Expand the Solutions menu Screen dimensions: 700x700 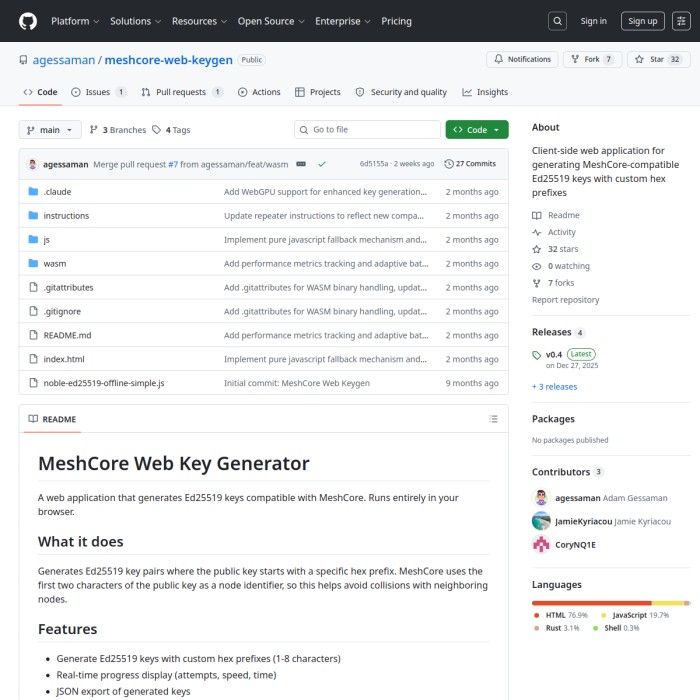click(135, 21)
